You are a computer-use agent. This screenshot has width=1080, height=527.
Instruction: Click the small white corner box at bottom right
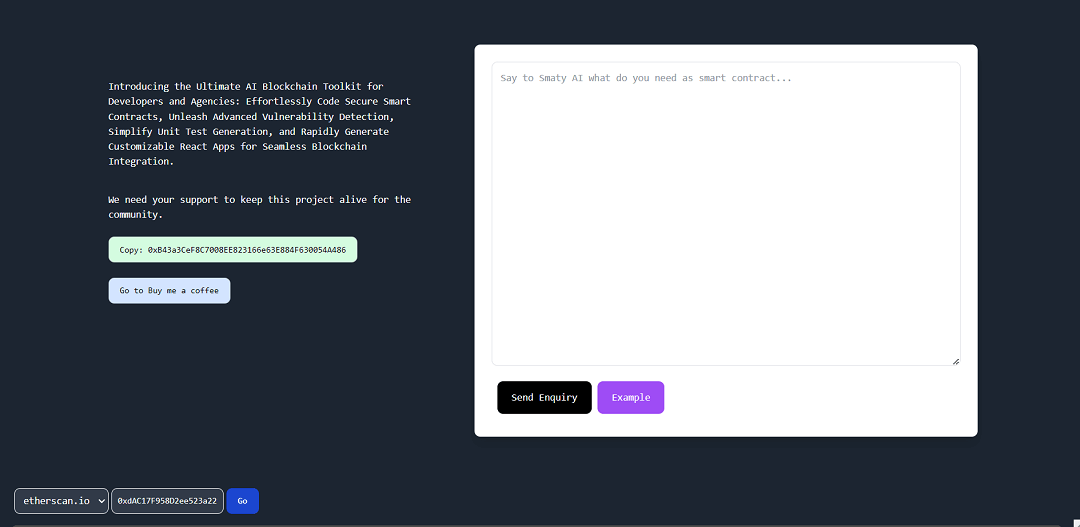pos(1077,523)
